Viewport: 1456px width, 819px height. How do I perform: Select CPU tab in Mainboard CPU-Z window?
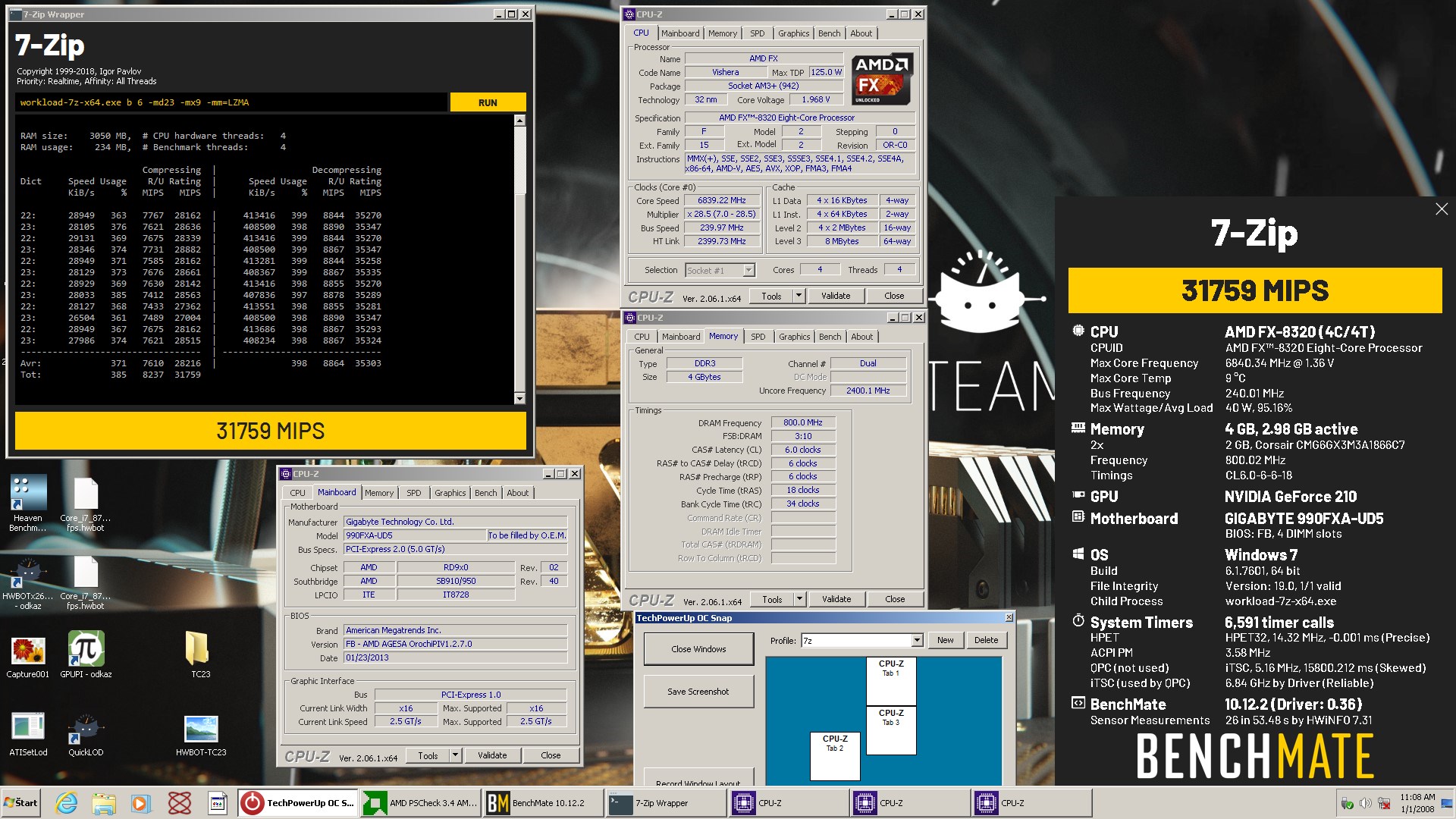tap(297, 493)
